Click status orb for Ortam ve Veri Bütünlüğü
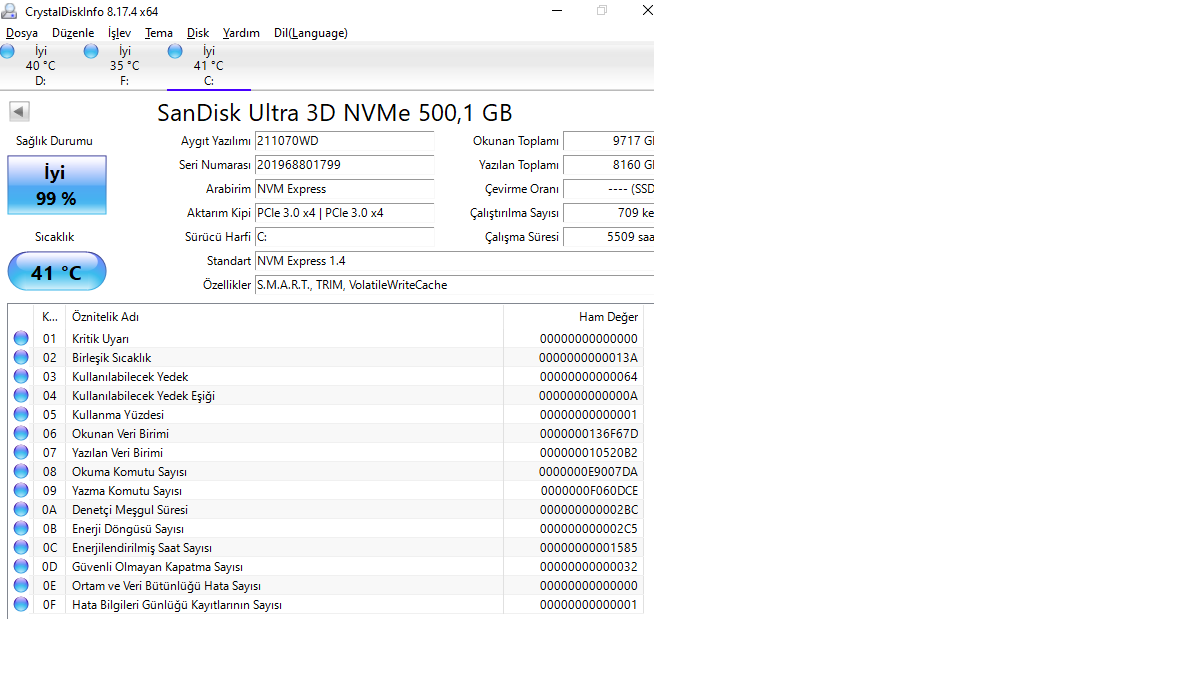The height and width of the screenshot is (696, 1195). click(x=21, y=585)
